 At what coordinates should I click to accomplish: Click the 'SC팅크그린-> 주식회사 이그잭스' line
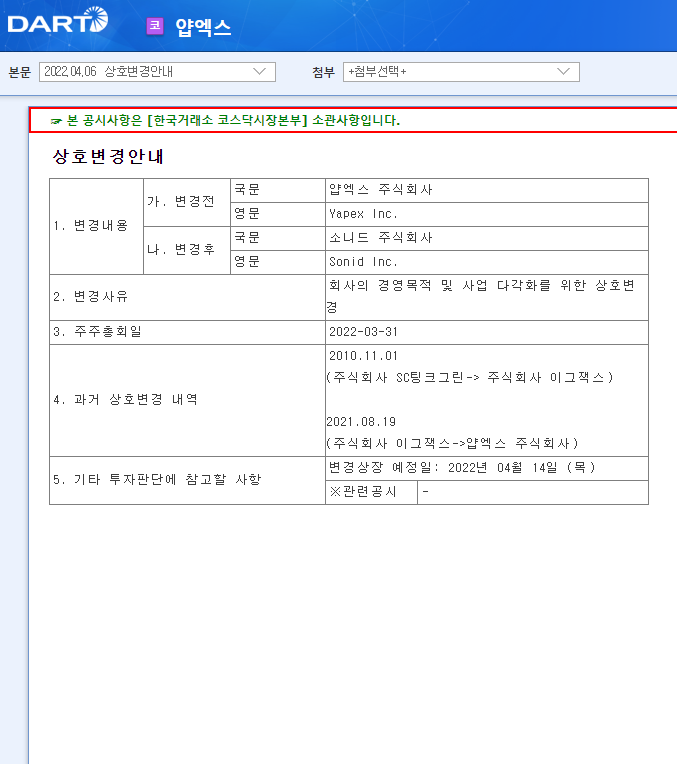470,378
